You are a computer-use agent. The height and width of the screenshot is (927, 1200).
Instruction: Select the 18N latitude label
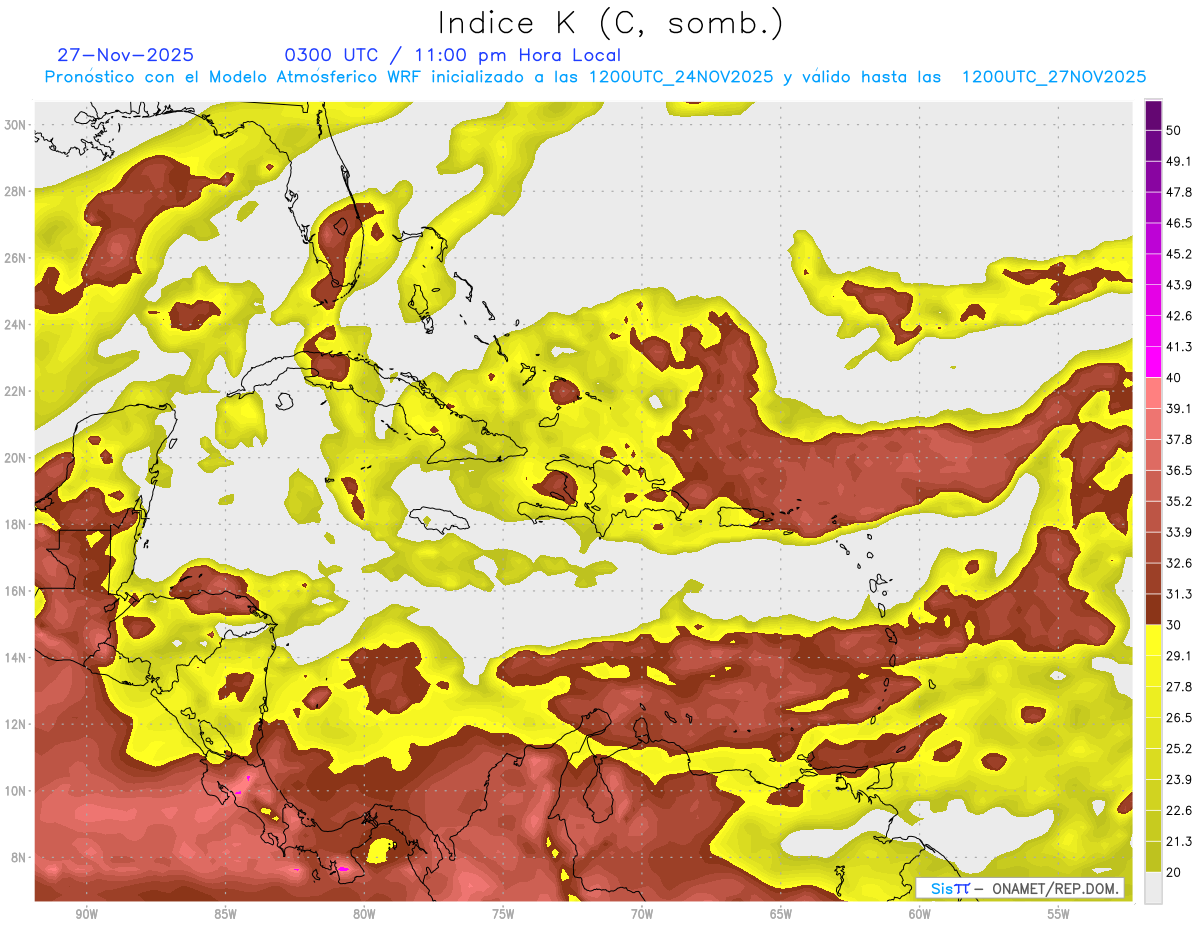click(x=15, y=524)
